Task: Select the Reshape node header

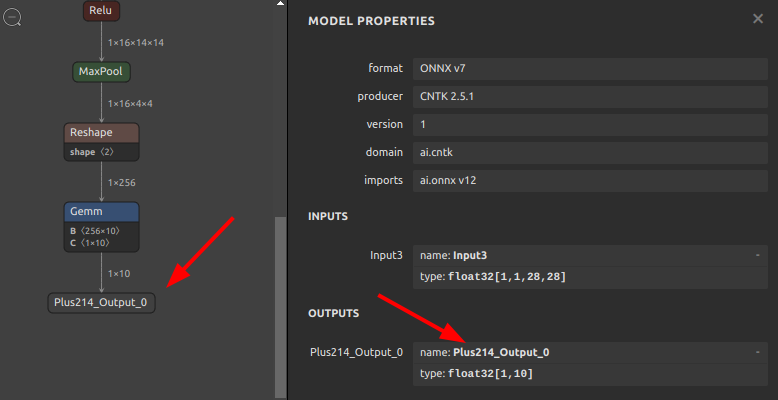Action: [101, 133]
